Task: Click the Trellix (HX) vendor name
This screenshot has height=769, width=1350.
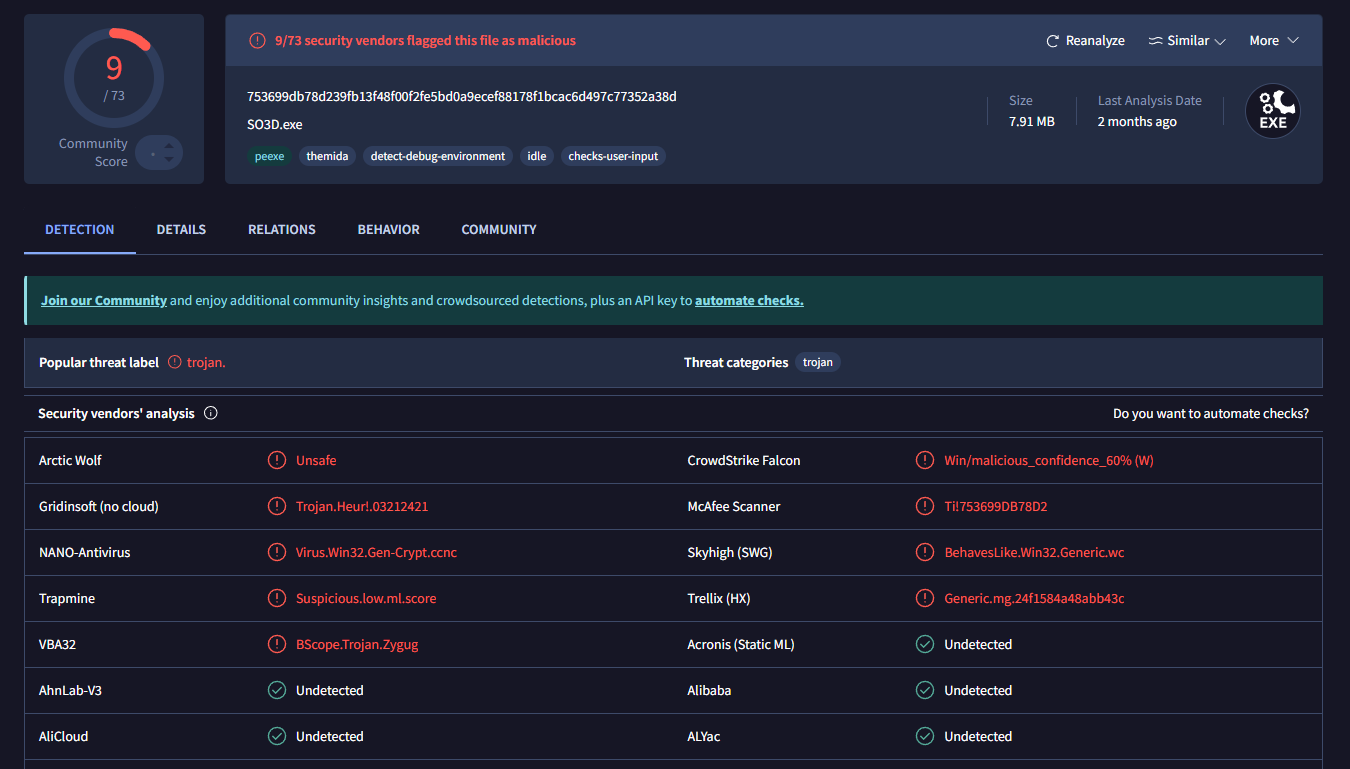Action: (x=719, y=598)
